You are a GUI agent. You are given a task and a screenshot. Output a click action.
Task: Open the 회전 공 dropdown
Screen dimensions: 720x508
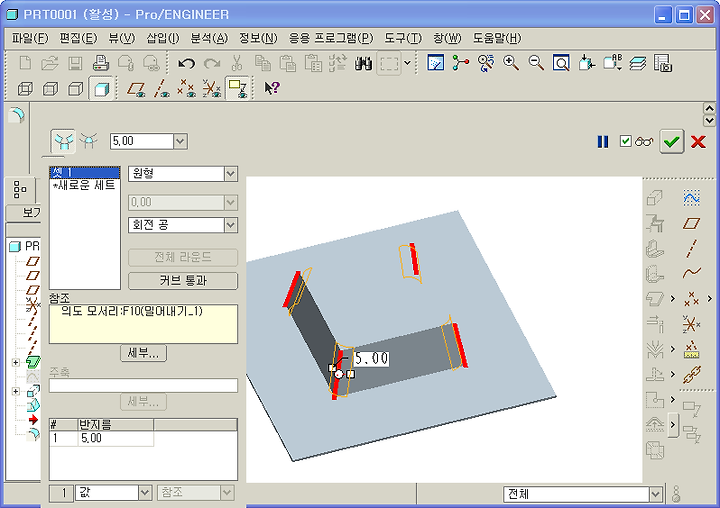(231, 225)
